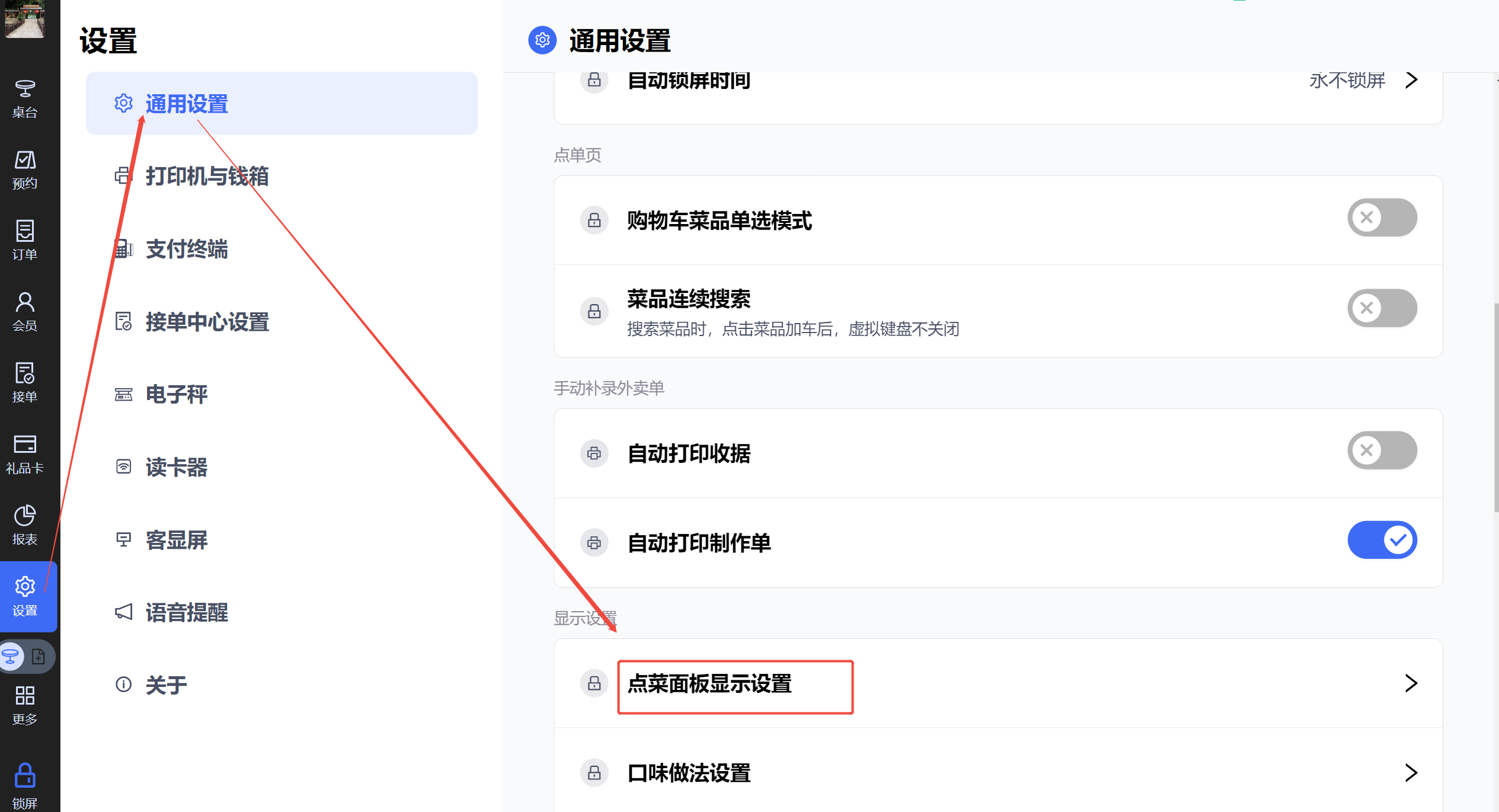Click 永不锁屏 value text

pos(1347,80)
